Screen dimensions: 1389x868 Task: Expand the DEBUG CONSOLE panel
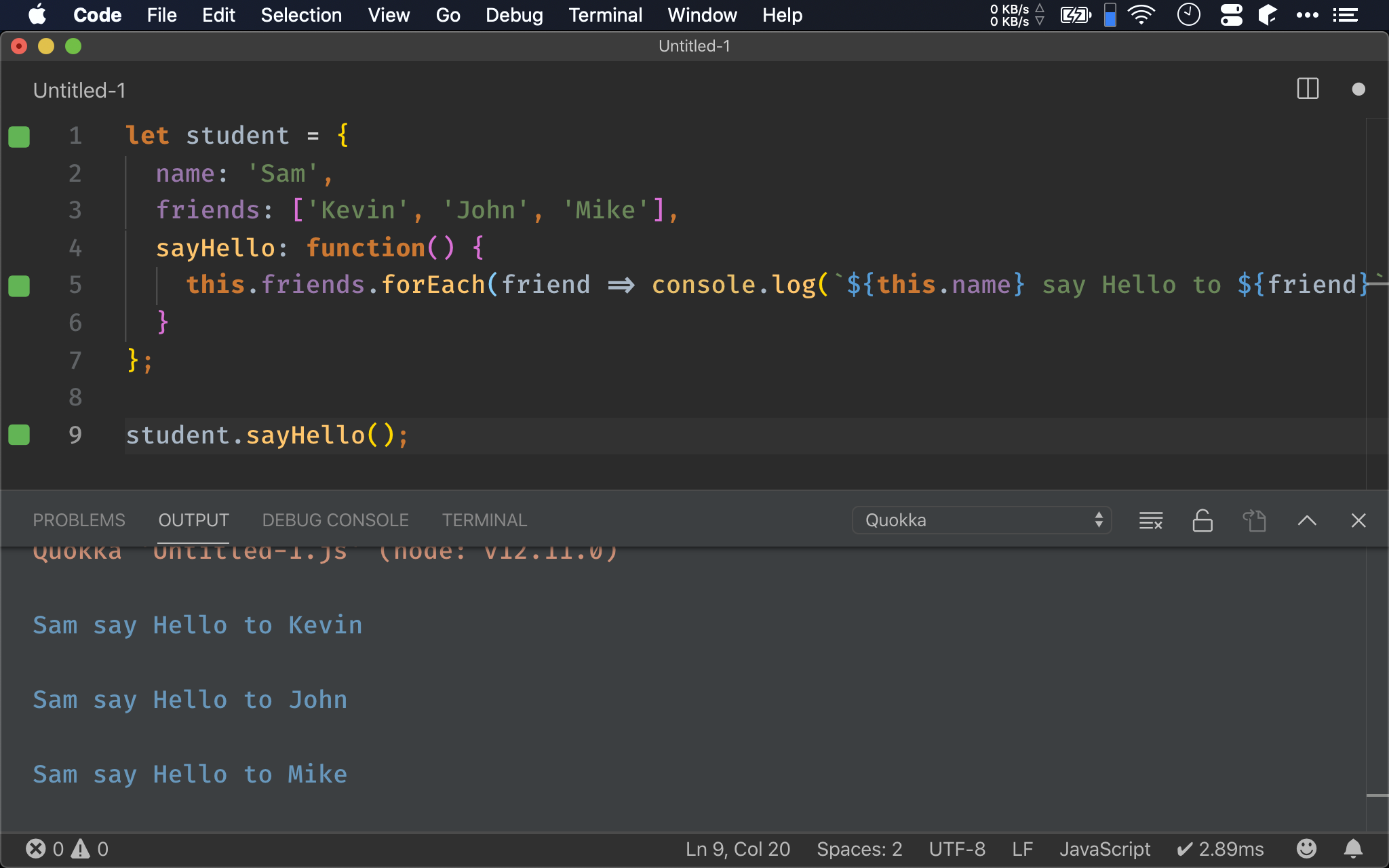[x=335, y=520]
